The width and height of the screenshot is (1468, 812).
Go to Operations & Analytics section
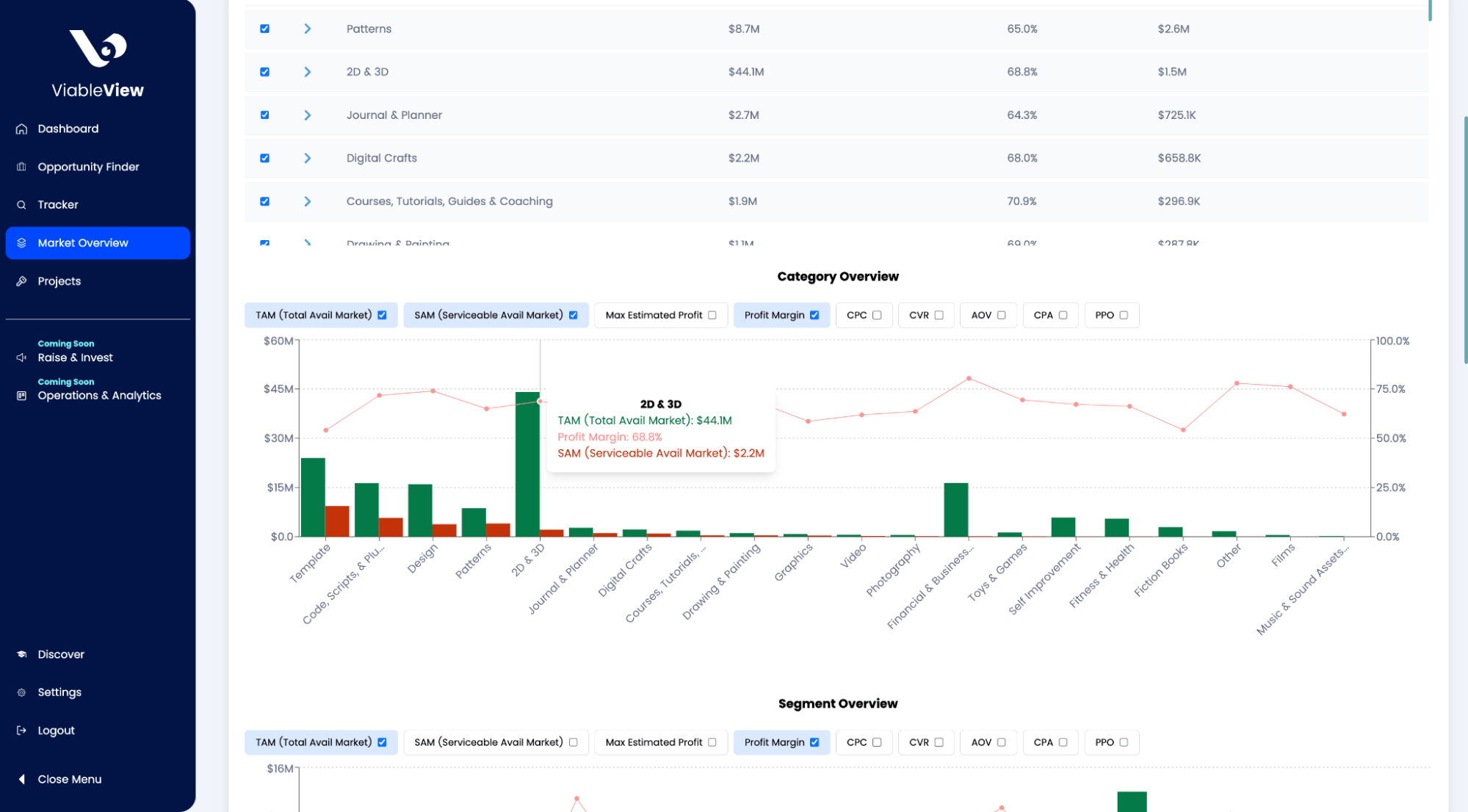point(99,396)
